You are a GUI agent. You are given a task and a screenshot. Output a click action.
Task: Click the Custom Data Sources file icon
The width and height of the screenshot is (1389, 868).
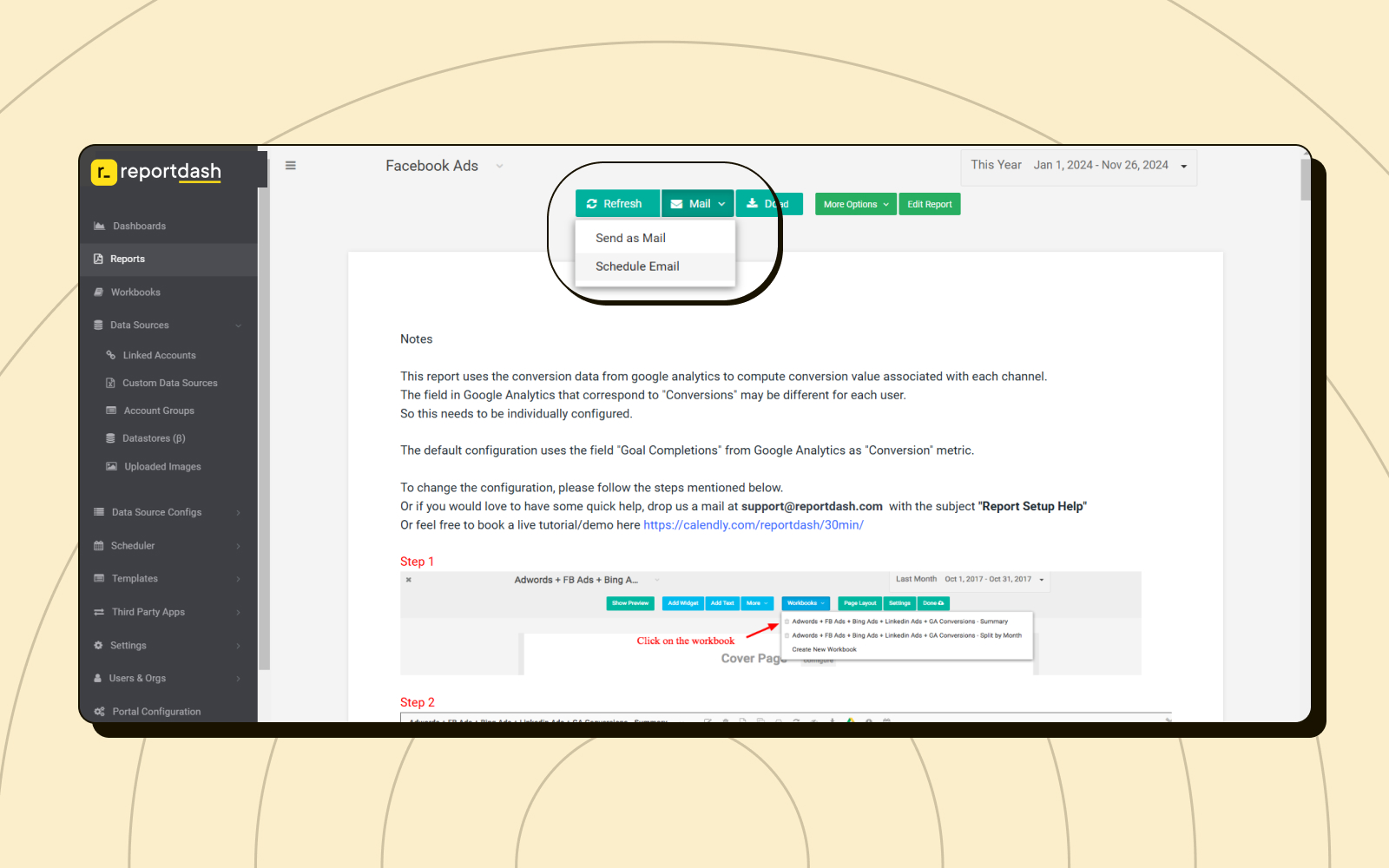(110, 383)
